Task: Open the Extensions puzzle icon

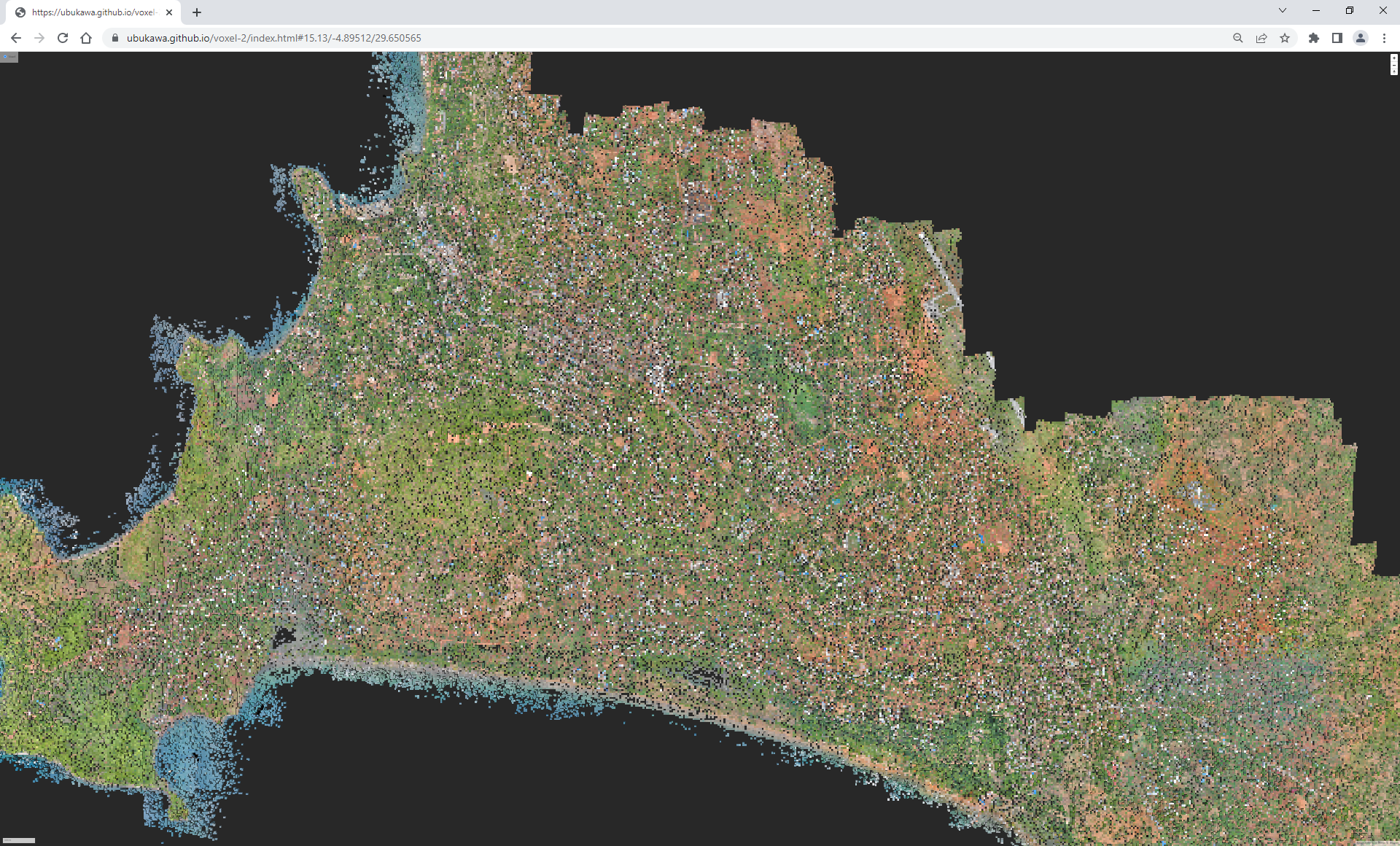Action: tap(1313, 38)
